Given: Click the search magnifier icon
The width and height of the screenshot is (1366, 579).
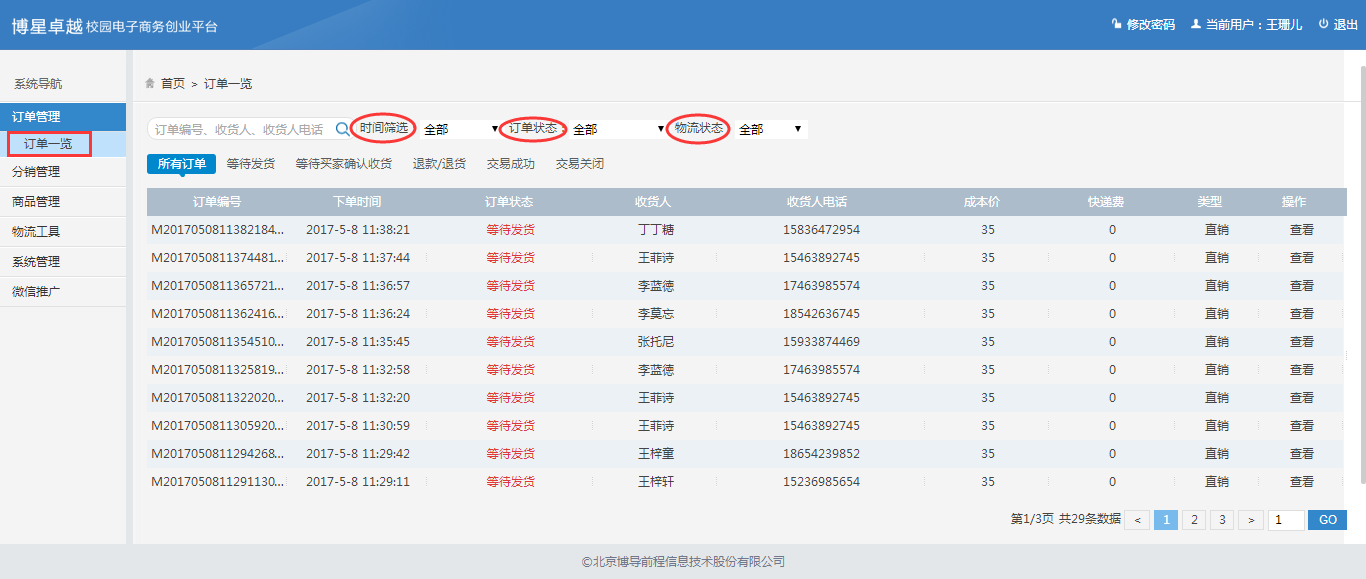Looking at the screenshot, I should tap(342, 129).
